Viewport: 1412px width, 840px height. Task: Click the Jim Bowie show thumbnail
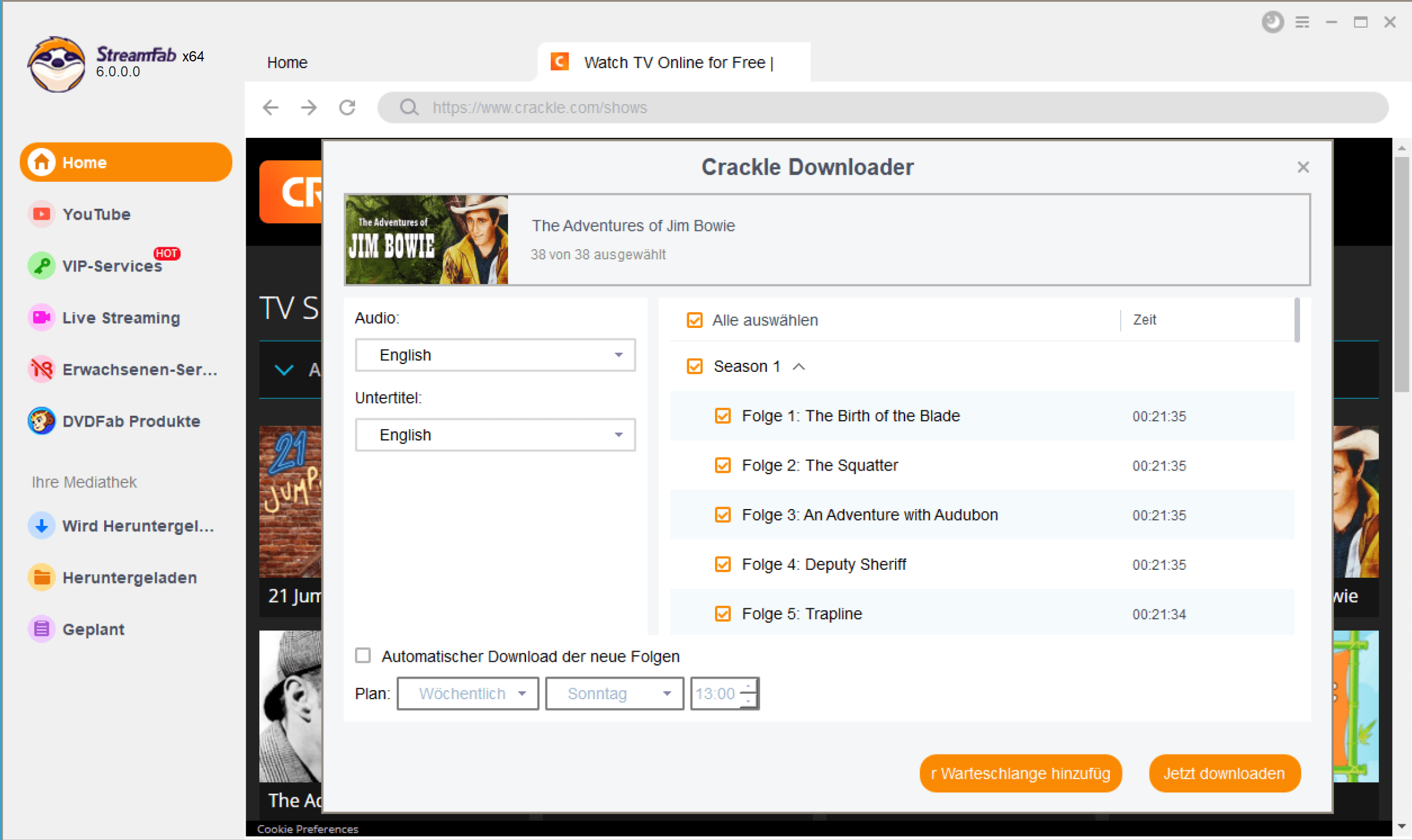click(427, 239)
